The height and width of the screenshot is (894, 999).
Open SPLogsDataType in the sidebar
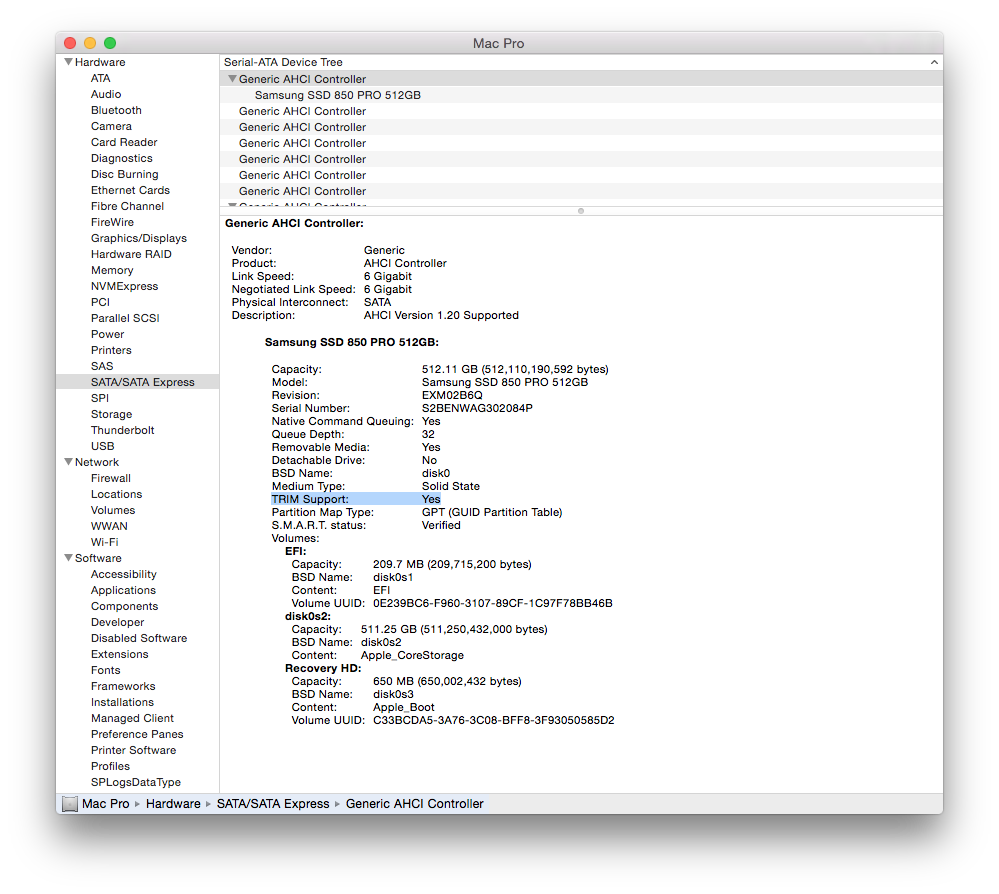tap(136, 782)
